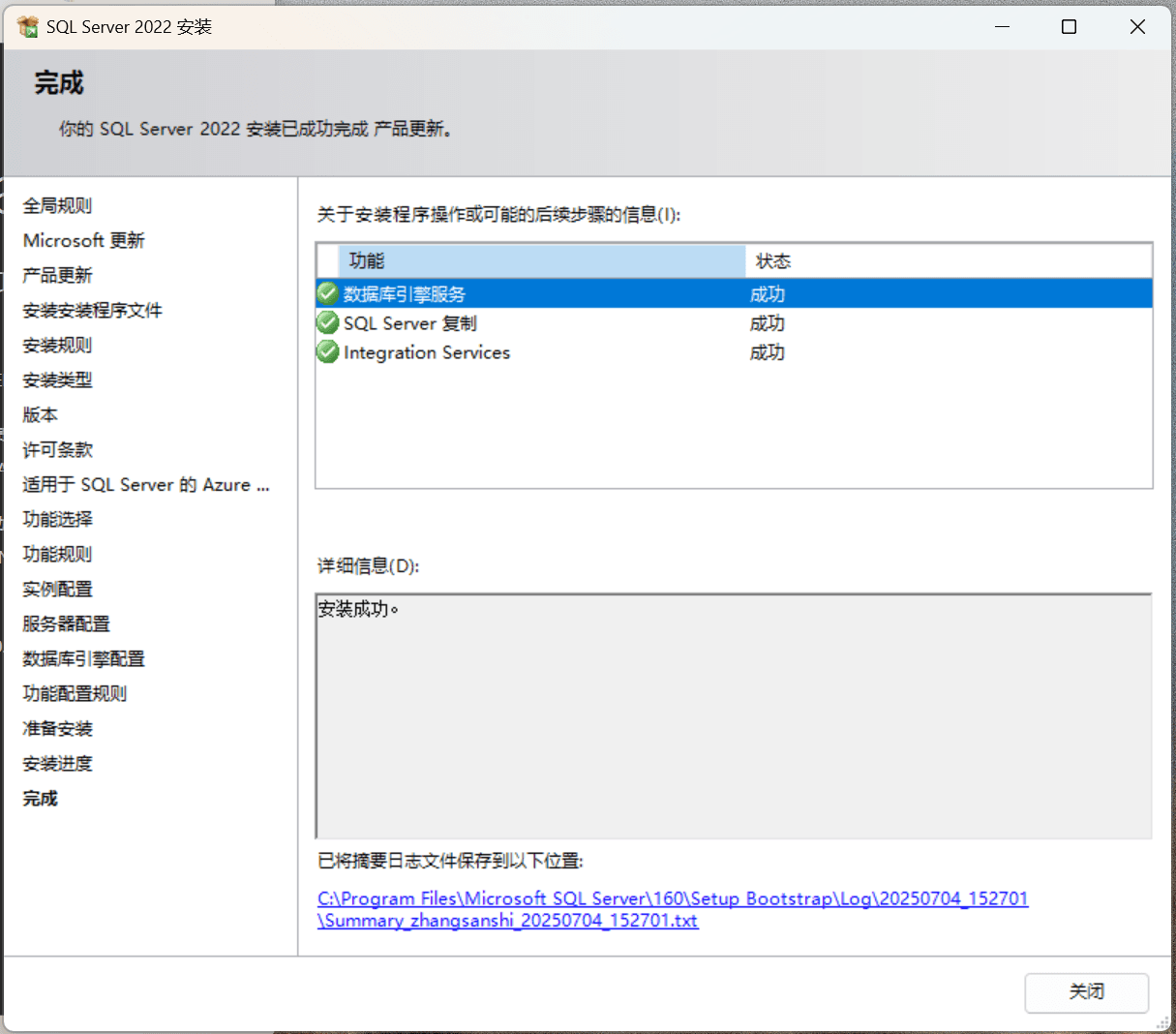Click 成功 status for SQL Server 复制
The width and height of the screenshot is (1176, 1034).
pos(768,322)
